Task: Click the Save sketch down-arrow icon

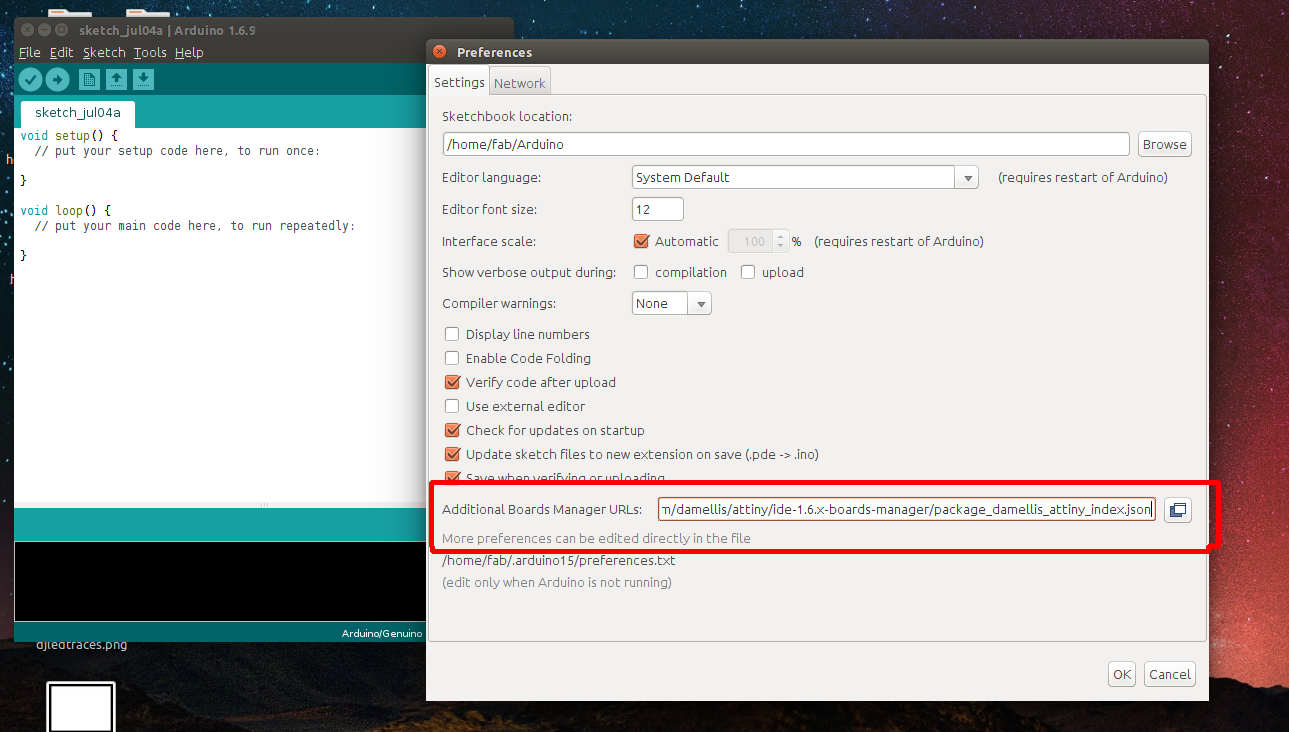Action: [x=143, y=79]
